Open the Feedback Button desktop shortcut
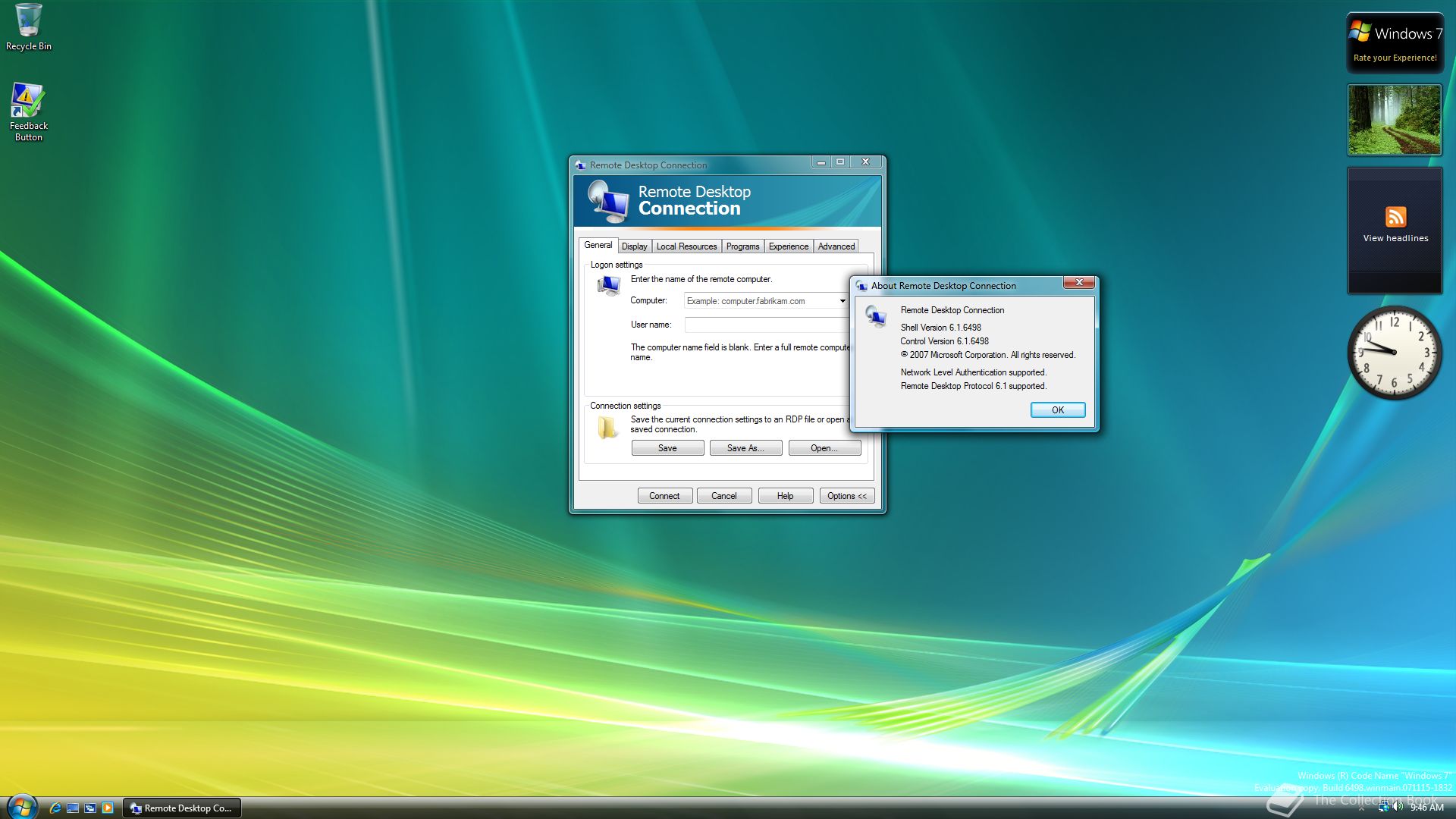The image size is (1456, 819). click(x=28, y=111)
